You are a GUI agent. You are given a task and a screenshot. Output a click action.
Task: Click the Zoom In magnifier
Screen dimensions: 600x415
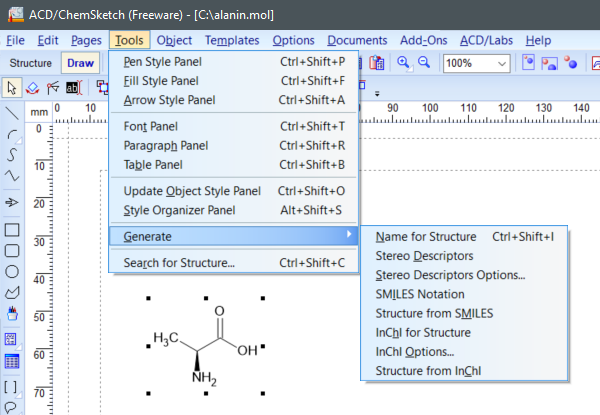(403, 63)
